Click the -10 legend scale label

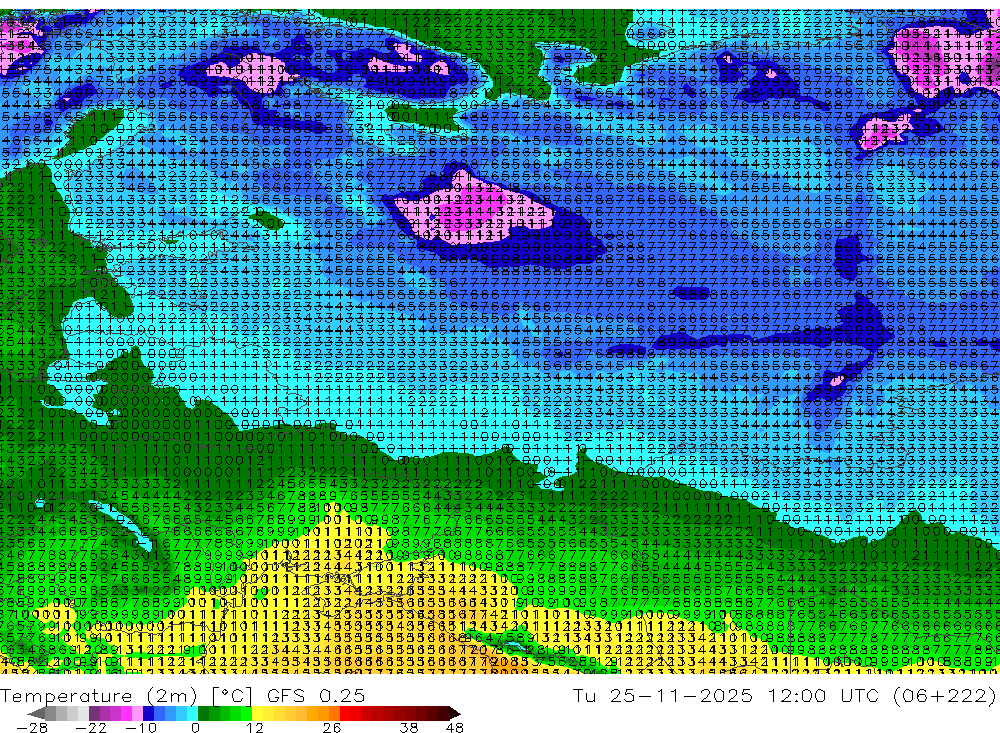pos(140,727)
